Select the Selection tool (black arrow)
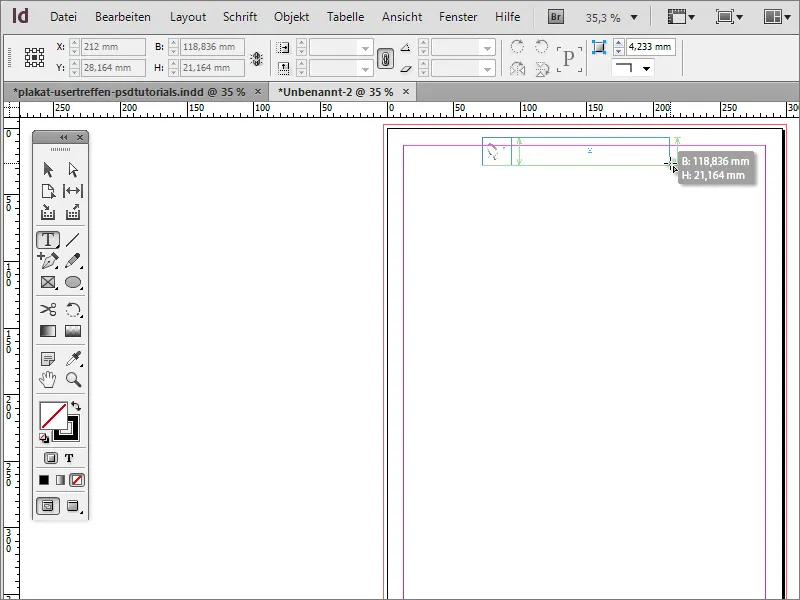The image size is (800, 600). (x=48, y=169)
